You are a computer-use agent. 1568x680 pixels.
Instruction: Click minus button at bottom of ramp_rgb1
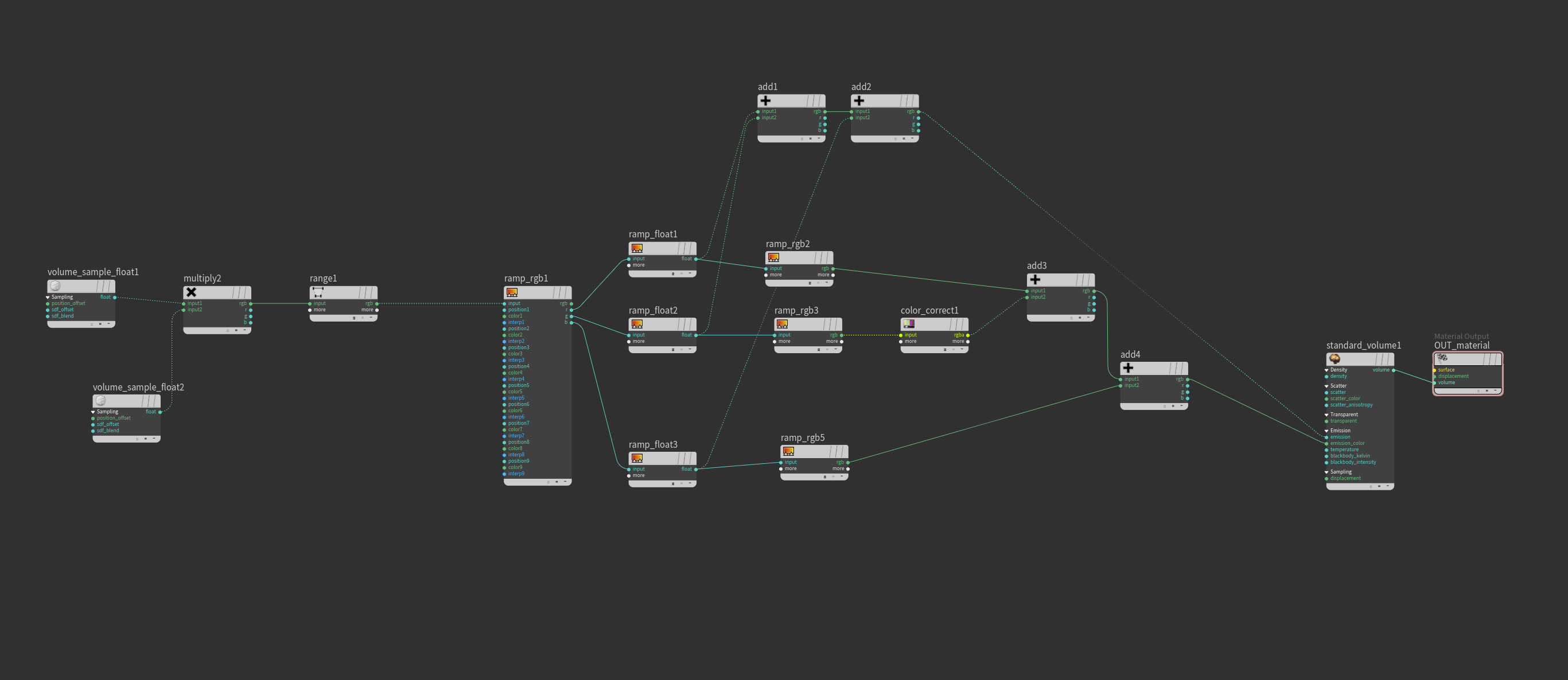point(565,482)
